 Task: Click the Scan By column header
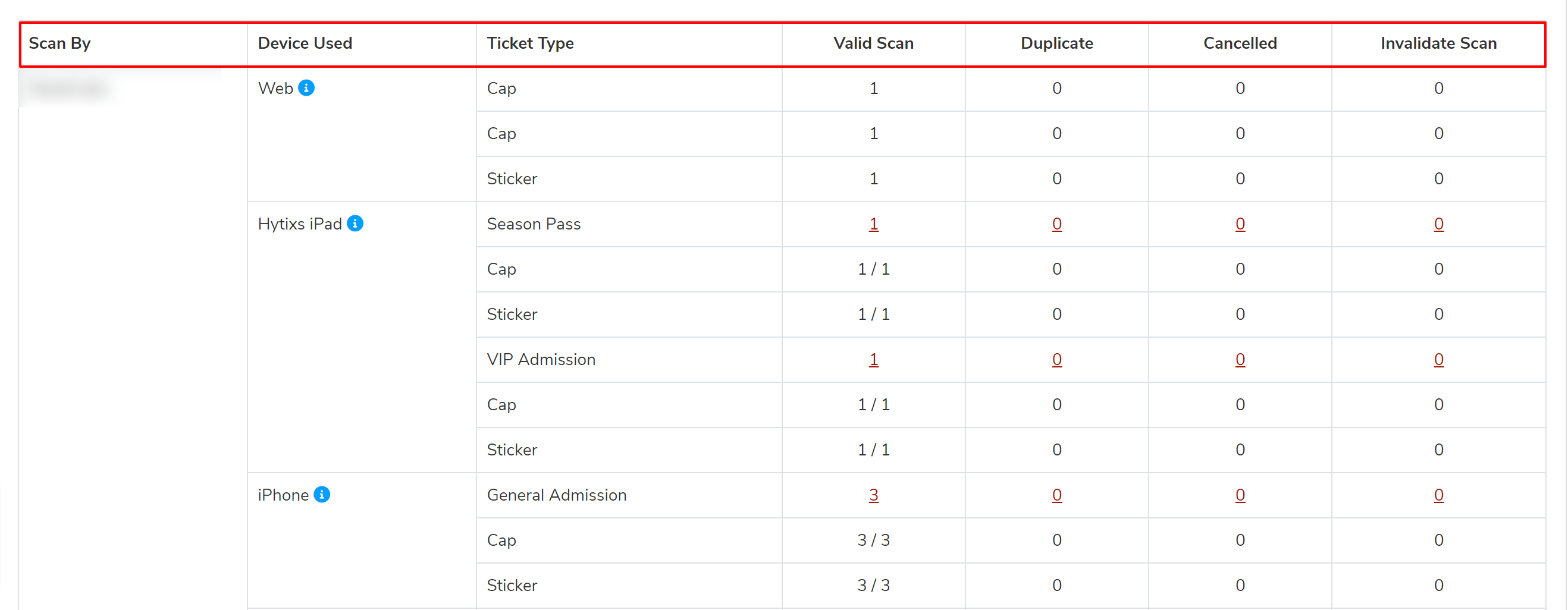tap(59, 43)
